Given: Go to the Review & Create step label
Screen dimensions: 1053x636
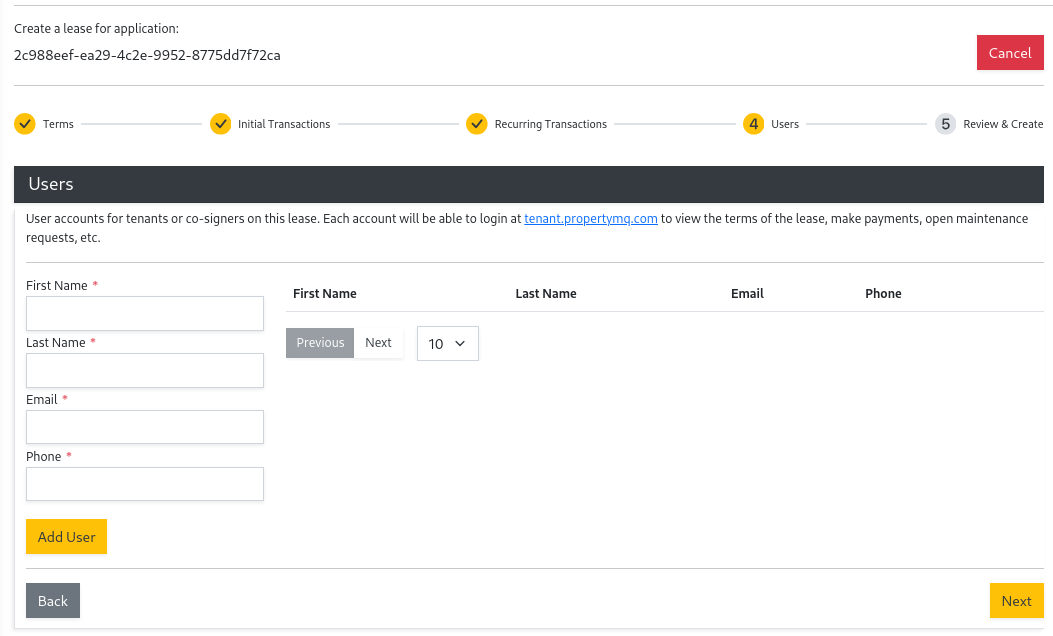Looking at the screenshot, I should pos(1002,124).
